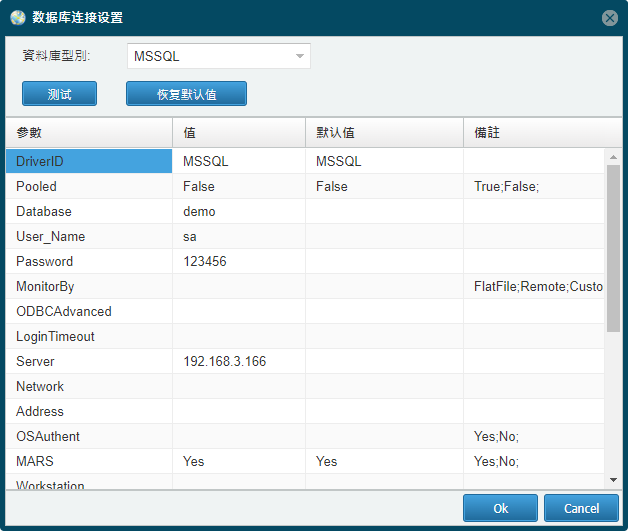This screenshot has height=531, width=628.
Task: Click the vertical scrollbar thumb
Action: pos(613,248)
